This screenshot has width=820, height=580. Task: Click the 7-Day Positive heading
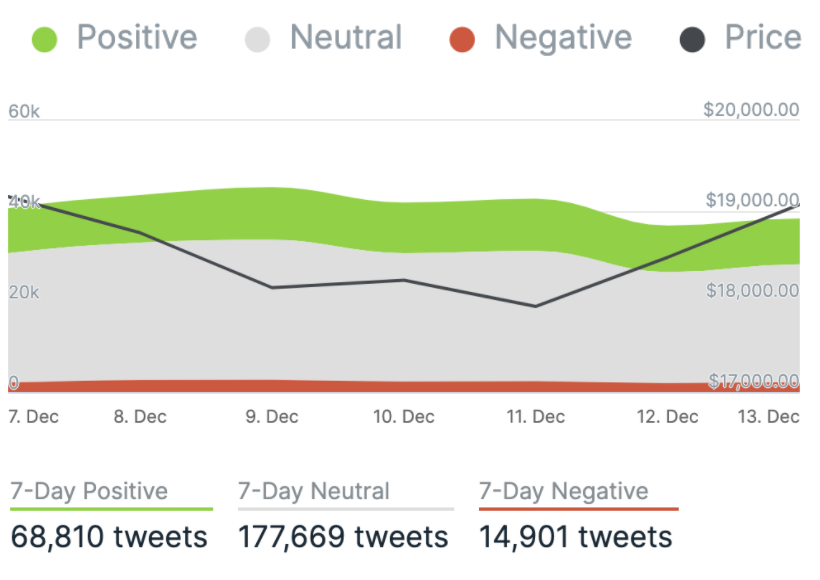[x=89, y=491]
